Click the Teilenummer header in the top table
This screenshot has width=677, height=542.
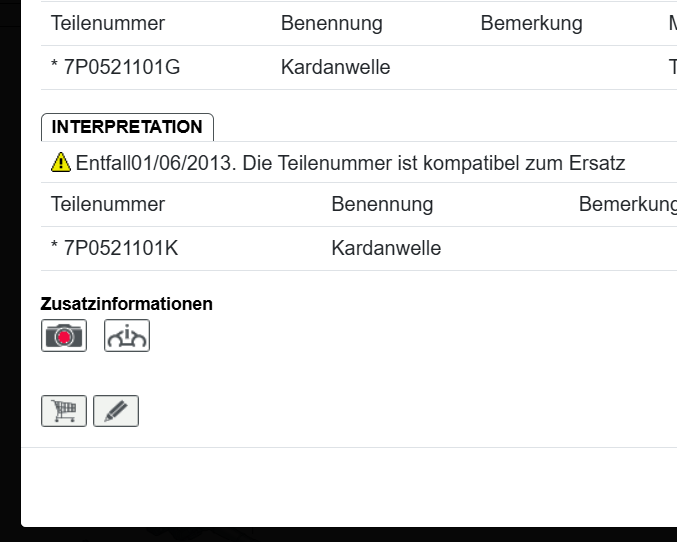(108, 23)
